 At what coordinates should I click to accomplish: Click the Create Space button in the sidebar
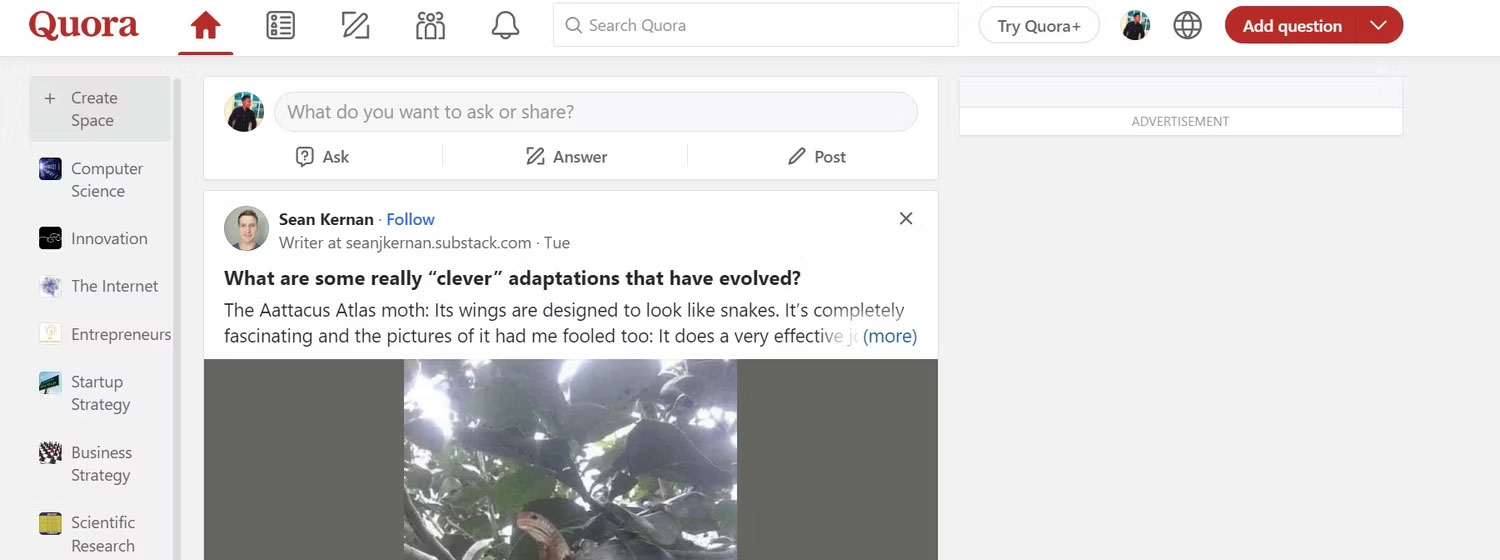pyautogui.click(x=93, y=109)
